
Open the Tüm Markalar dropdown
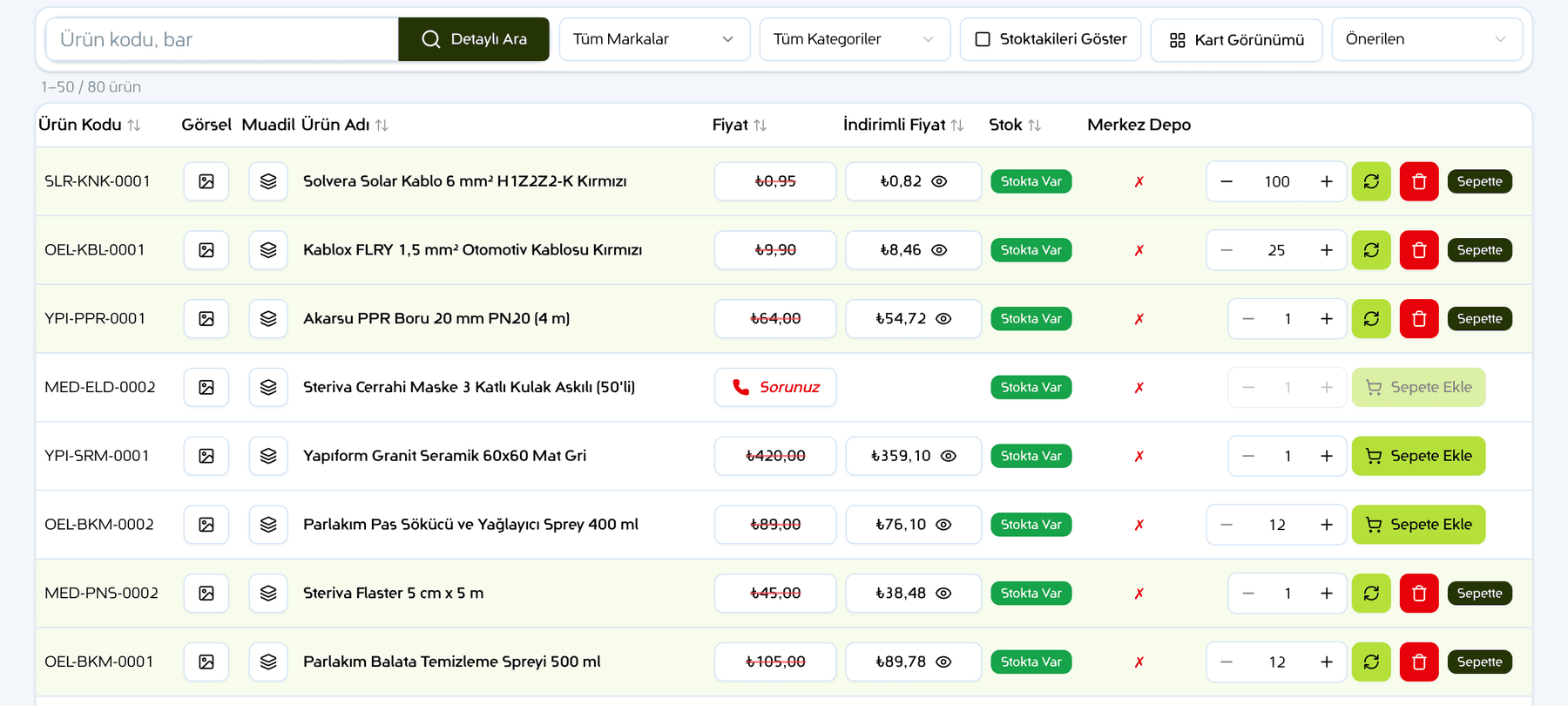654,39
